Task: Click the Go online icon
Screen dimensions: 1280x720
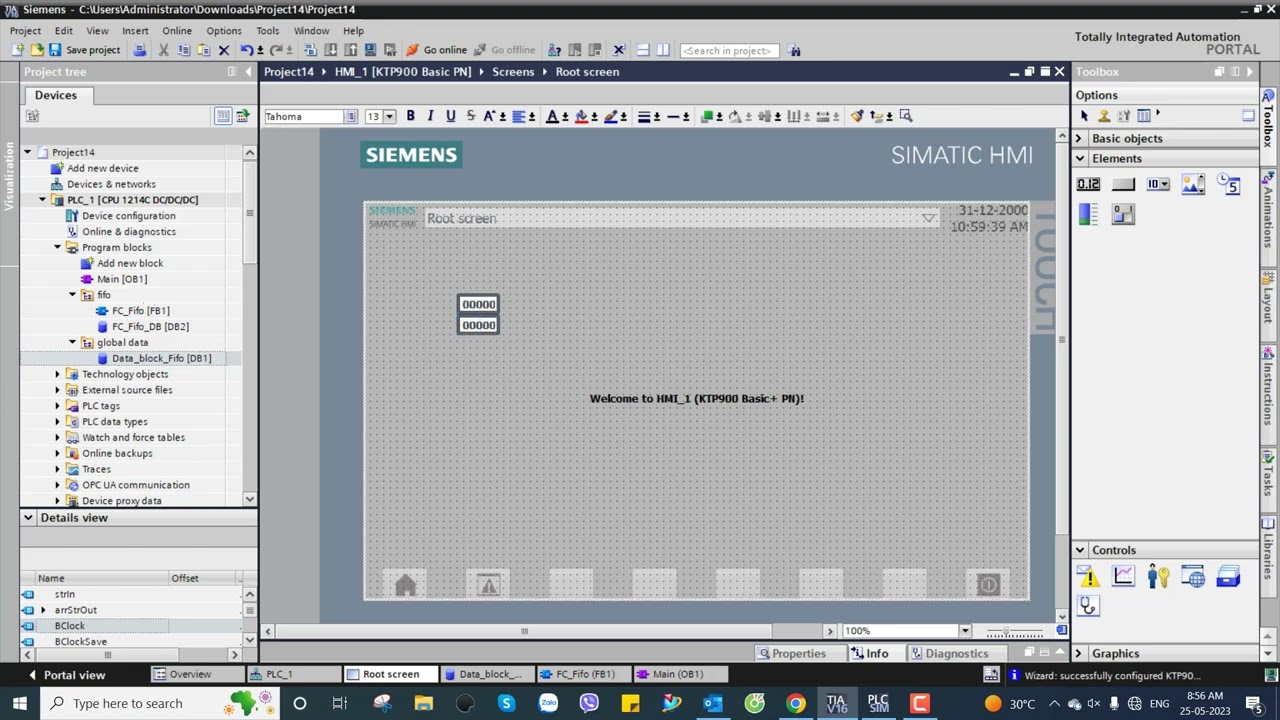Action: [412, 50]
